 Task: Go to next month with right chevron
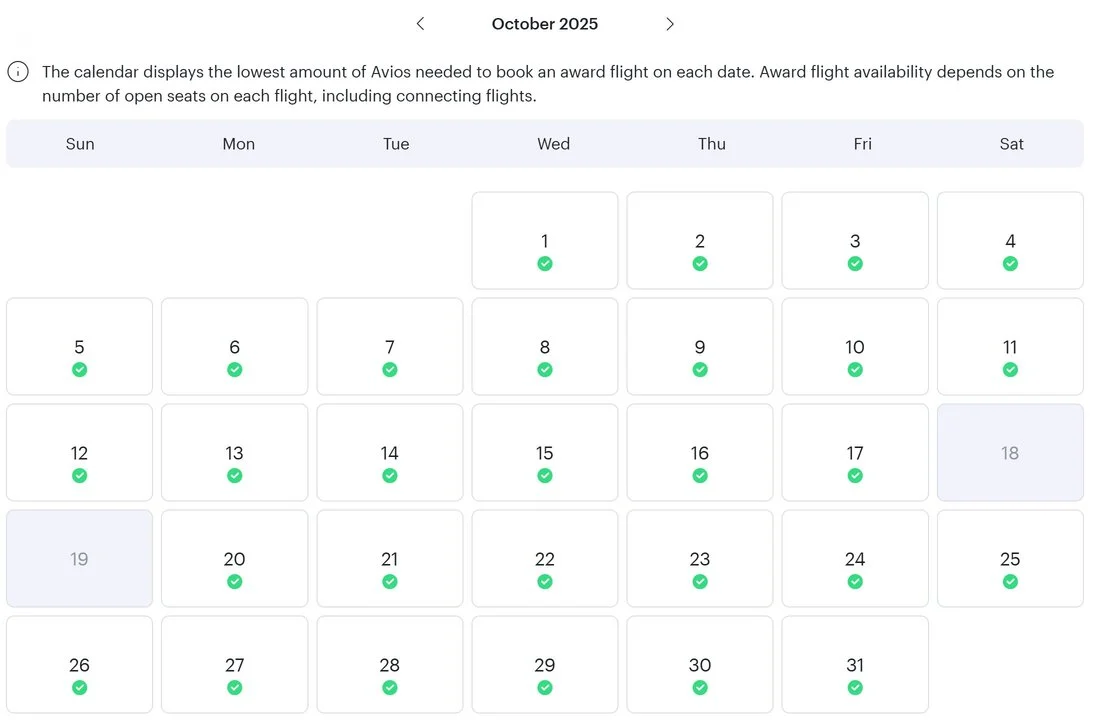pyautogui.click(x=670, y=24)
